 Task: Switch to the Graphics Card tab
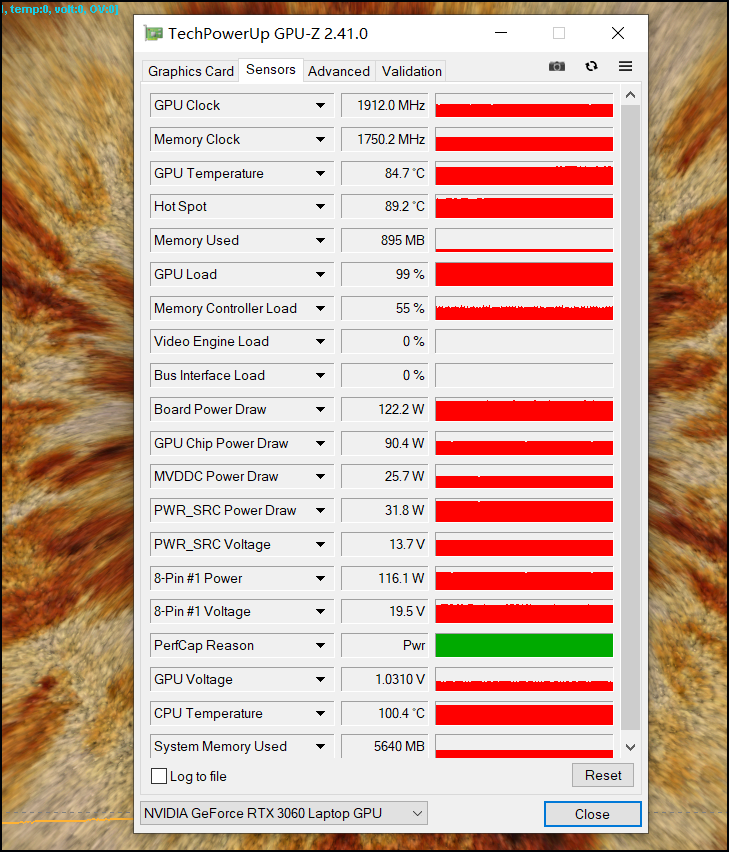tap(191, 71)
